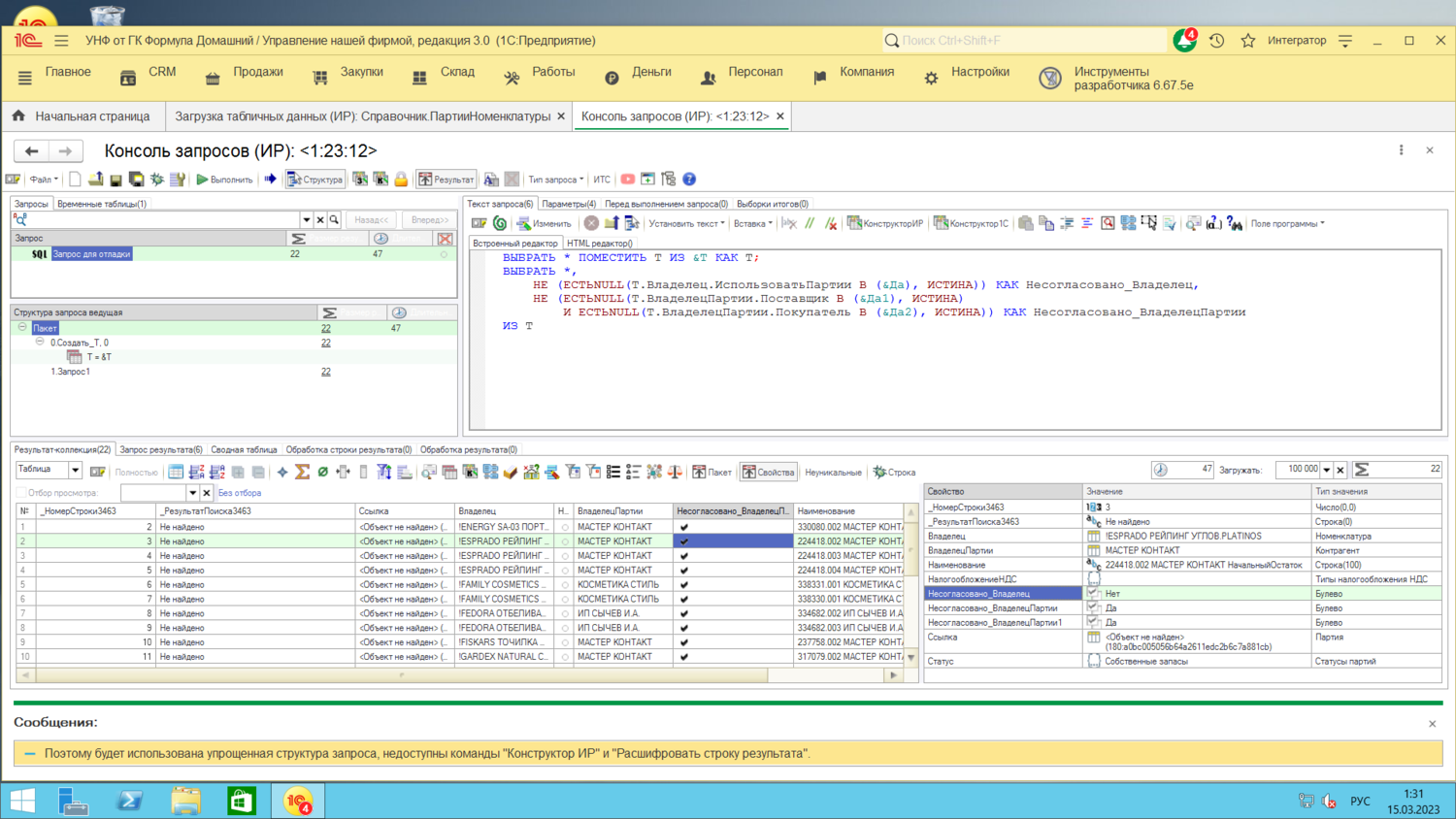Toggle the Несогласовано_ВладелецПартии checkbox in row 1
Screen dimensions: 1456x819
pyautogui.click(x=684, y=527)
